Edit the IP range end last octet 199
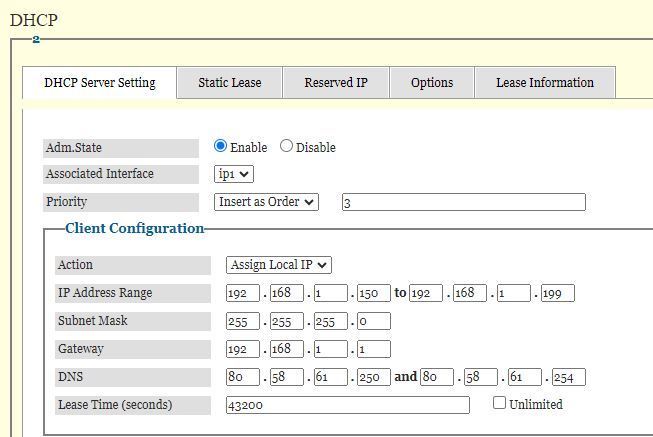This screenshot has width=653, height=437. point(557,293)
